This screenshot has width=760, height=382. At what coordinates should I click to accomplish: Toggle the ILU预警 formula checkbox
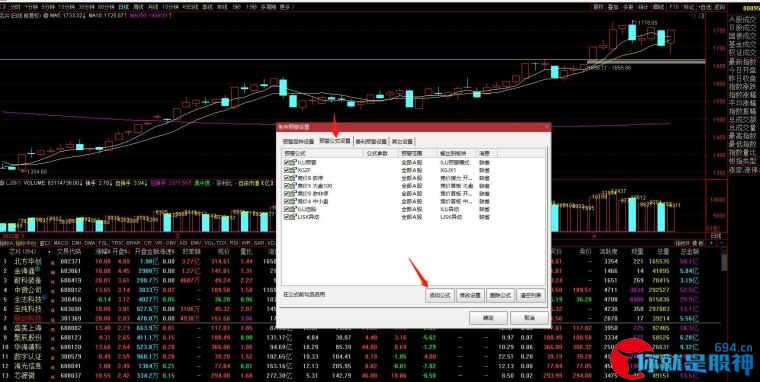coord(287,163)
